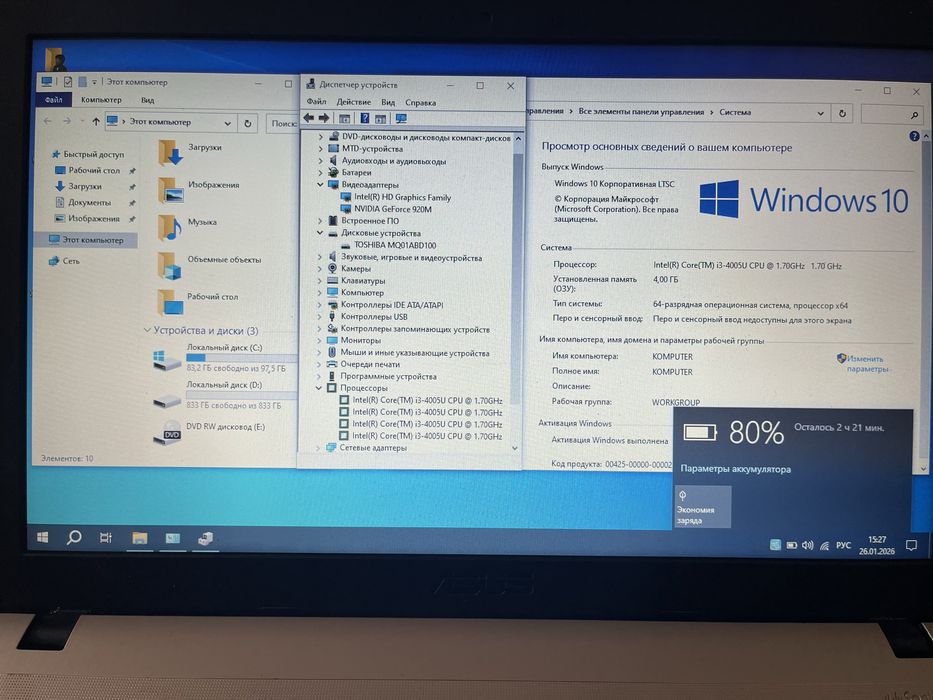Screen dimensions: 933x700
Task: Select TOSHIBA MQ01ABD100 disk device
Action: tap(395, 245)
